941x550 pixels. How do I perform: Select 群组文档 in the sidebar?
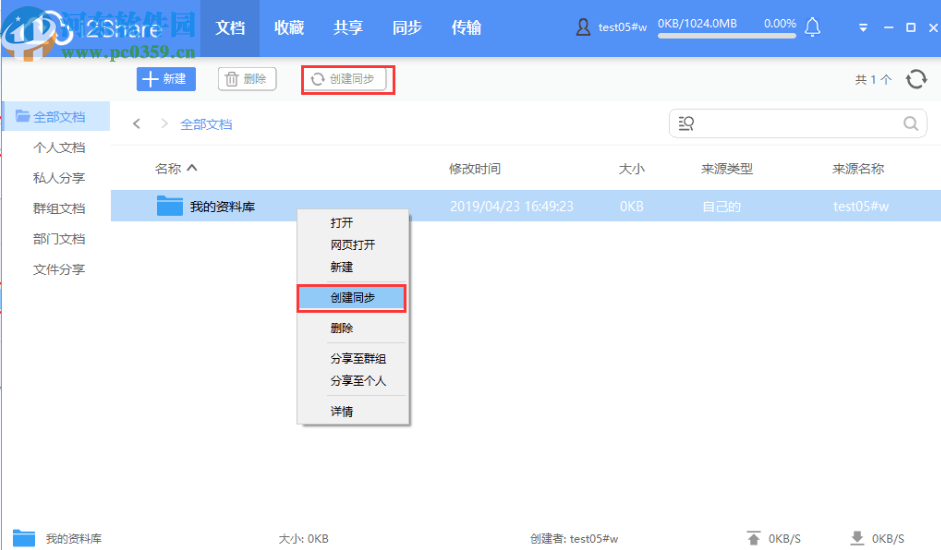click(59, 208)
